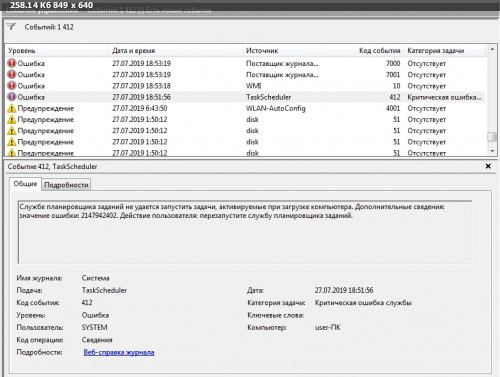500x377 pixels.
Task: Select the WMI source cell
Action: tap(254, 86)
